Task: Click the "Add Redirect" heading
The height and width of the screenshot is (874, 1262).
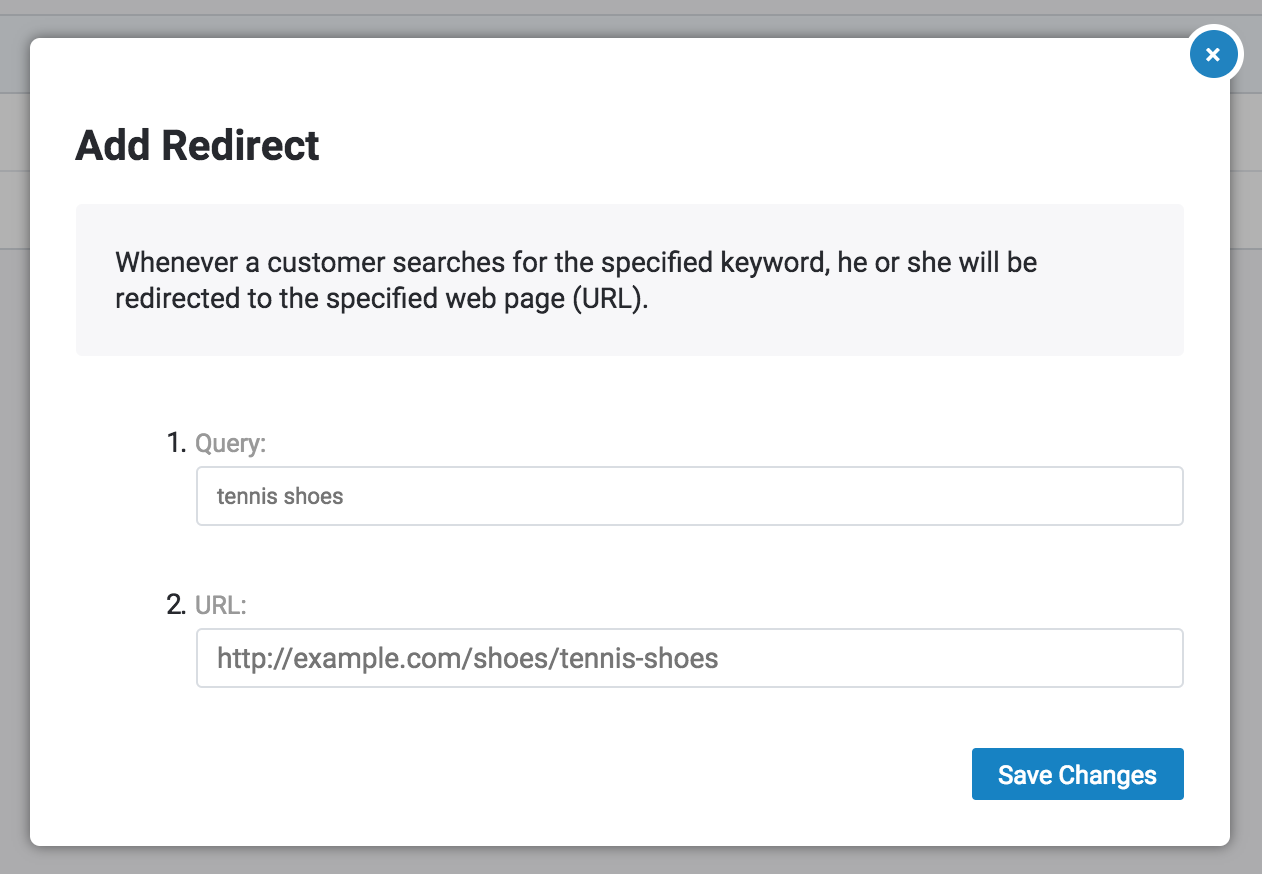Action: coord(198,146)
